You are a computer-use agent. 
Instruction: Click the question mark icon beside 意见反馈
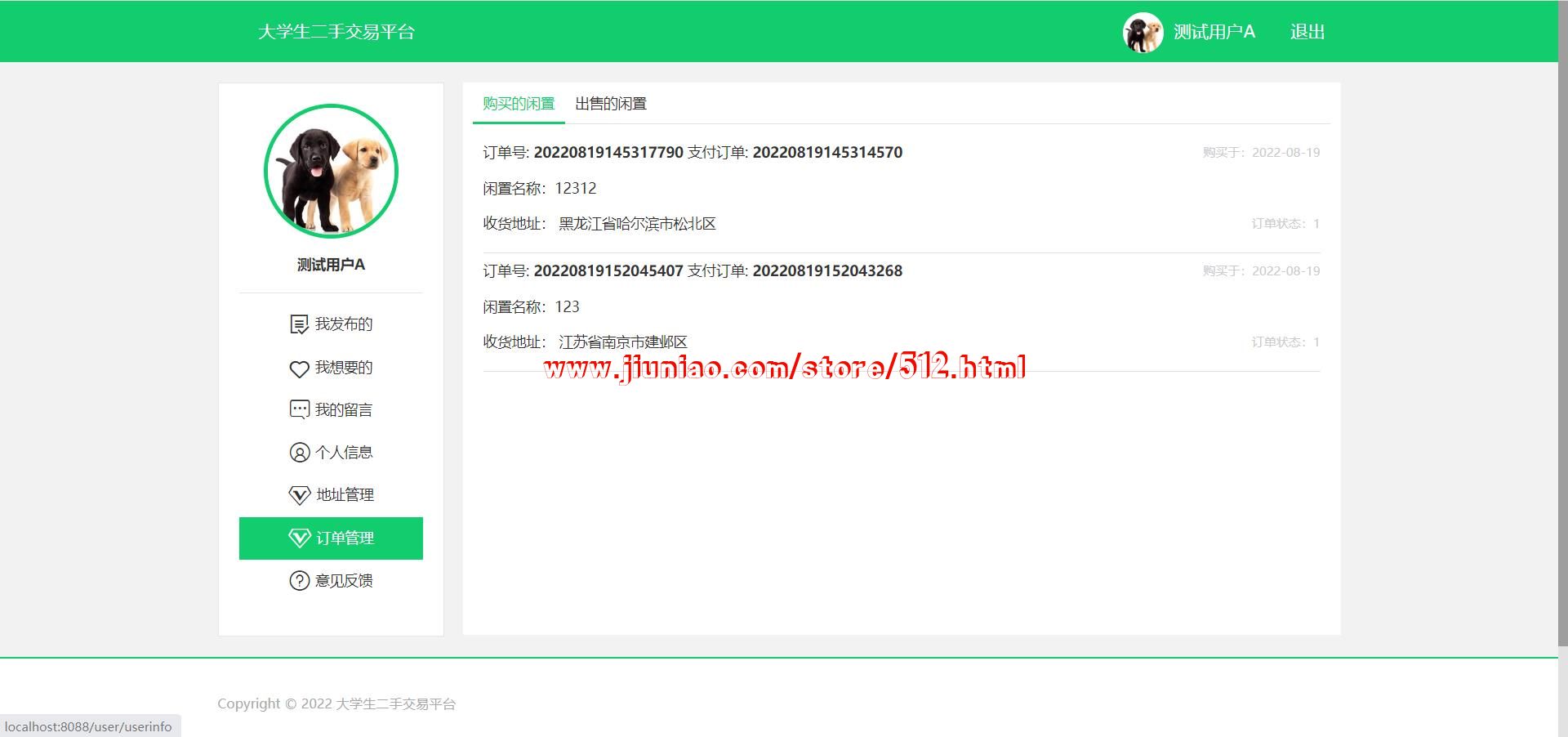click(299, 581)
